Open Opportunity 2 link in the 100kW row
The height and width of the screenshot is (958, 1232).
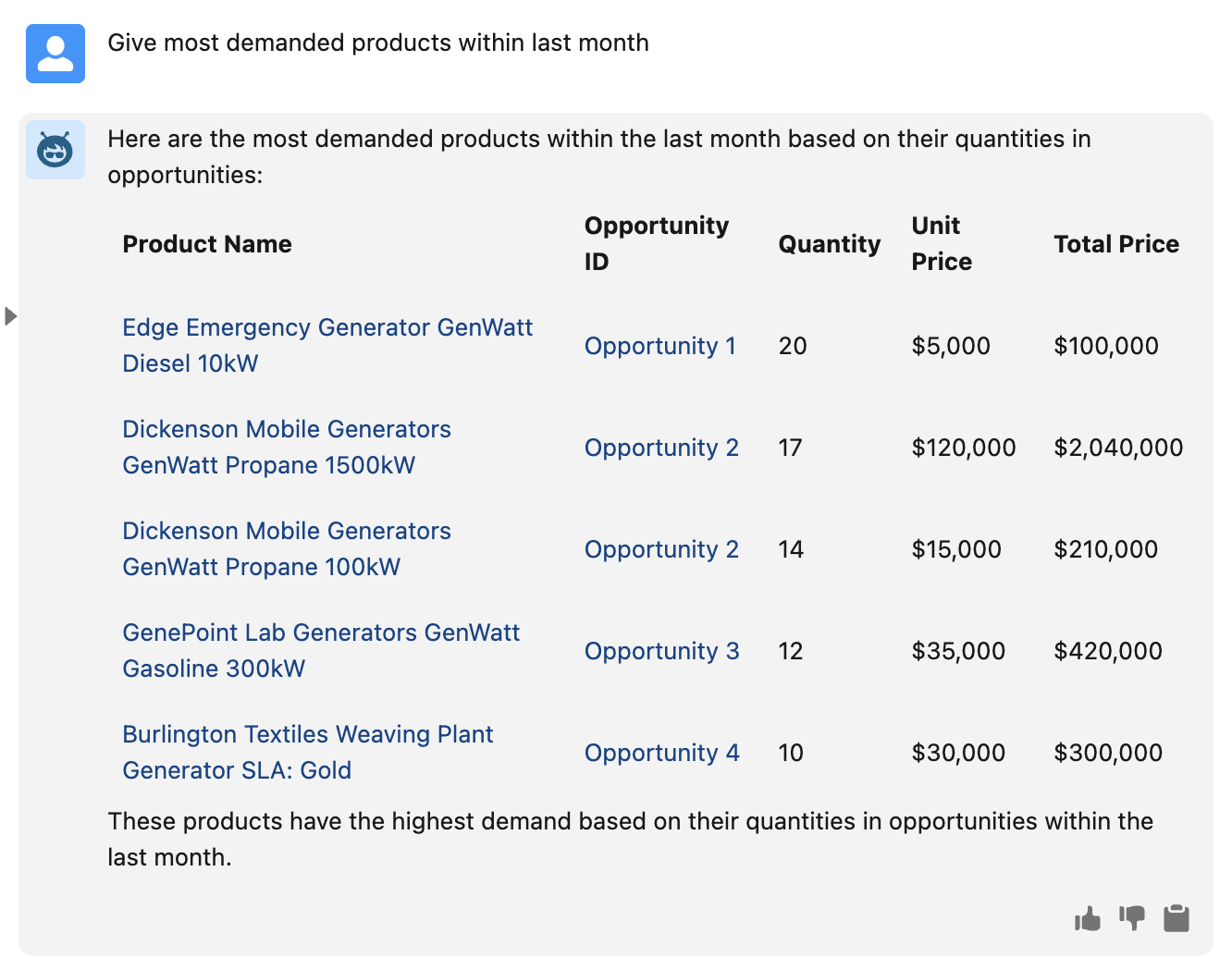(x=661, y=549)
